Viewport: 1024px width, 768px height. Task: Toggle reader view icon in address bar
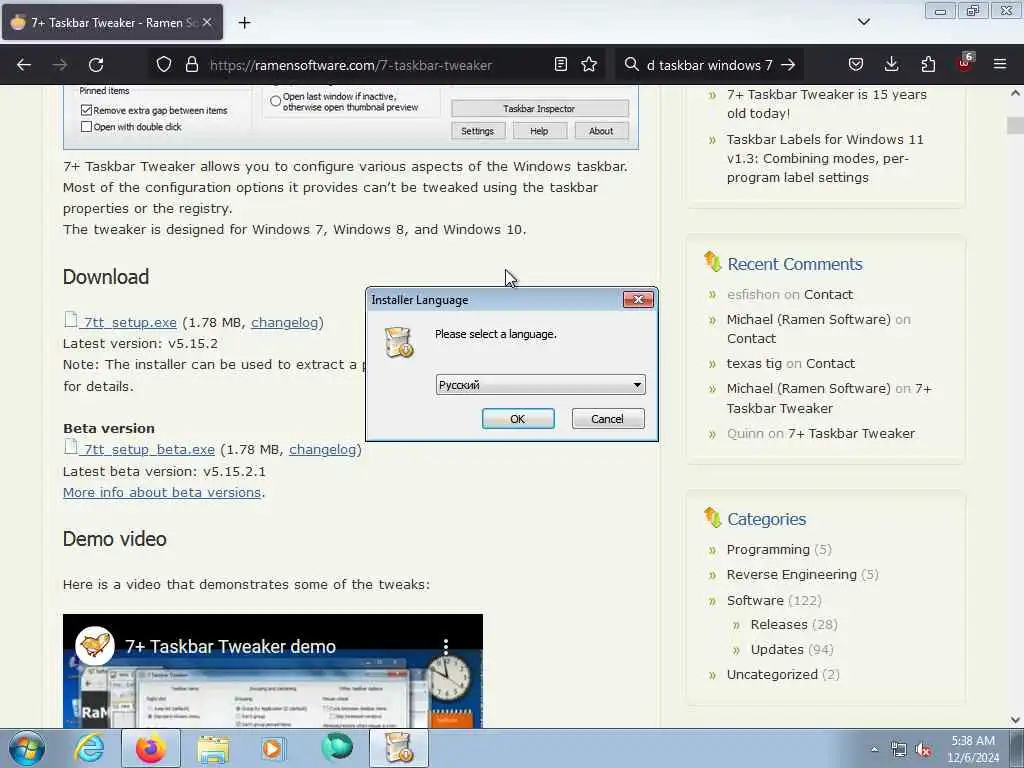pyautogui.click(x=560, y=64)
